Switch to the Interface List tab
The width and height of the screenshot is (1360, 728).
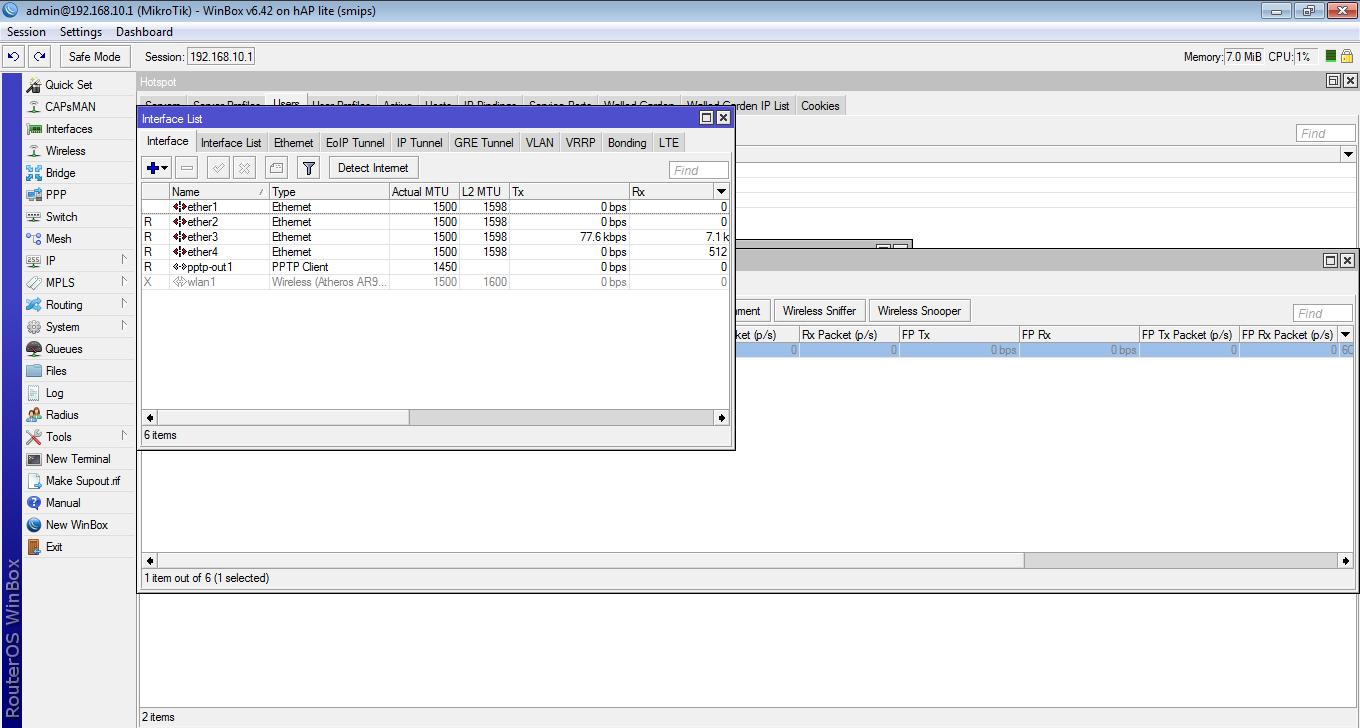pos(231,143)
